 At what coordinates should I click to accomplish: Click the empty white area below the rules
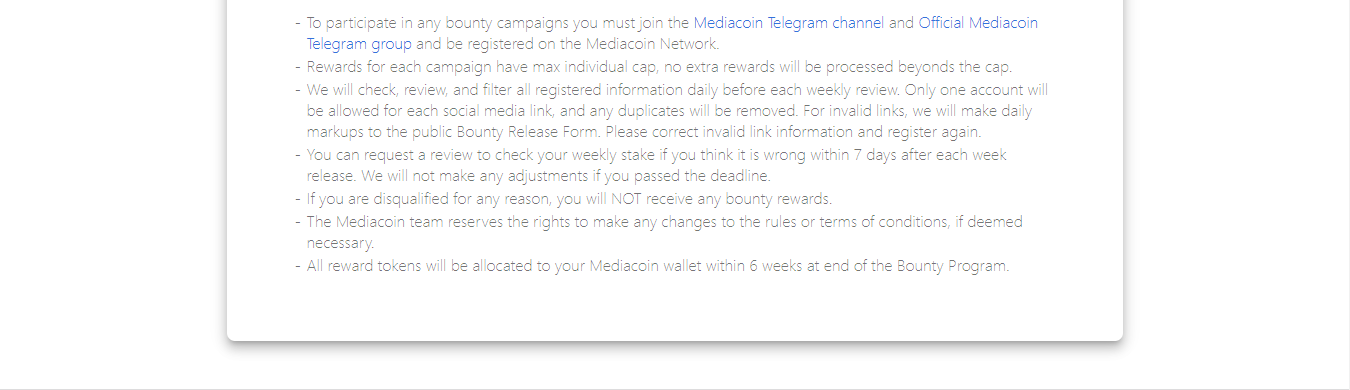675,310
